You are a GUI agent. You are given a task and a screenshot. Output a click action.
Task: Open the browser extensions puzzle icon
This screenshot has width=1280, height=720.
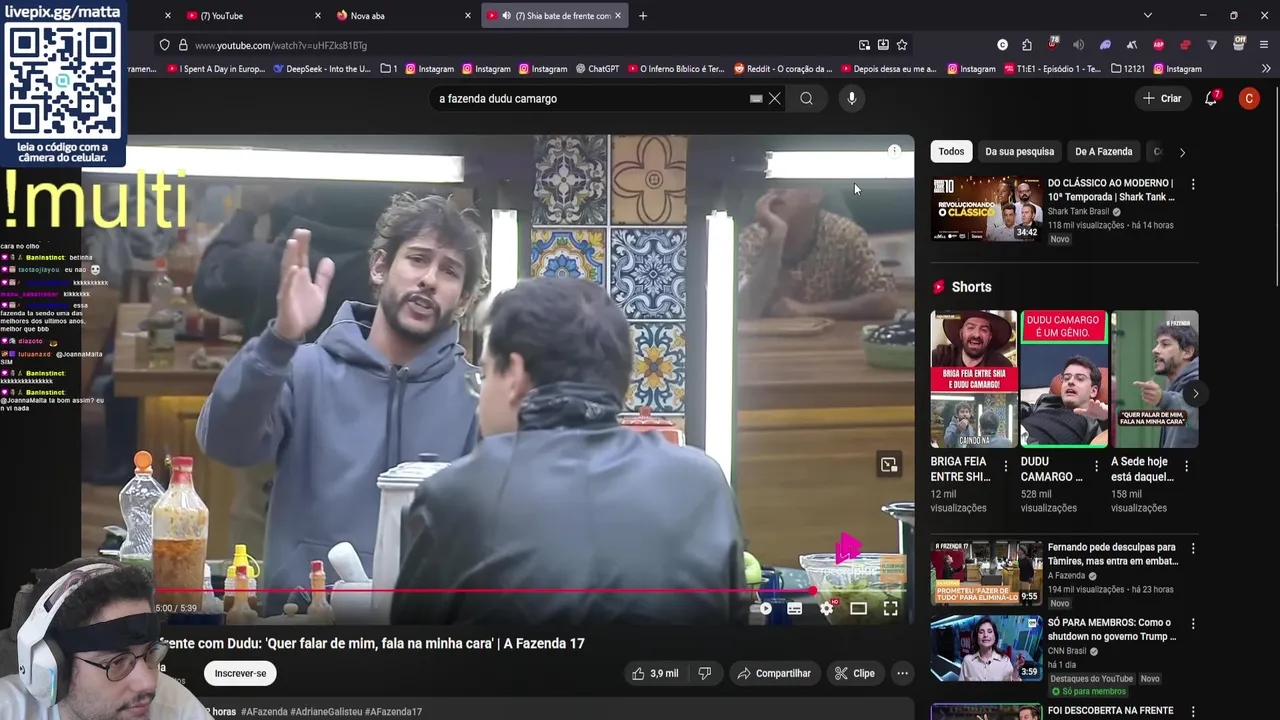tap(1026, 45)
